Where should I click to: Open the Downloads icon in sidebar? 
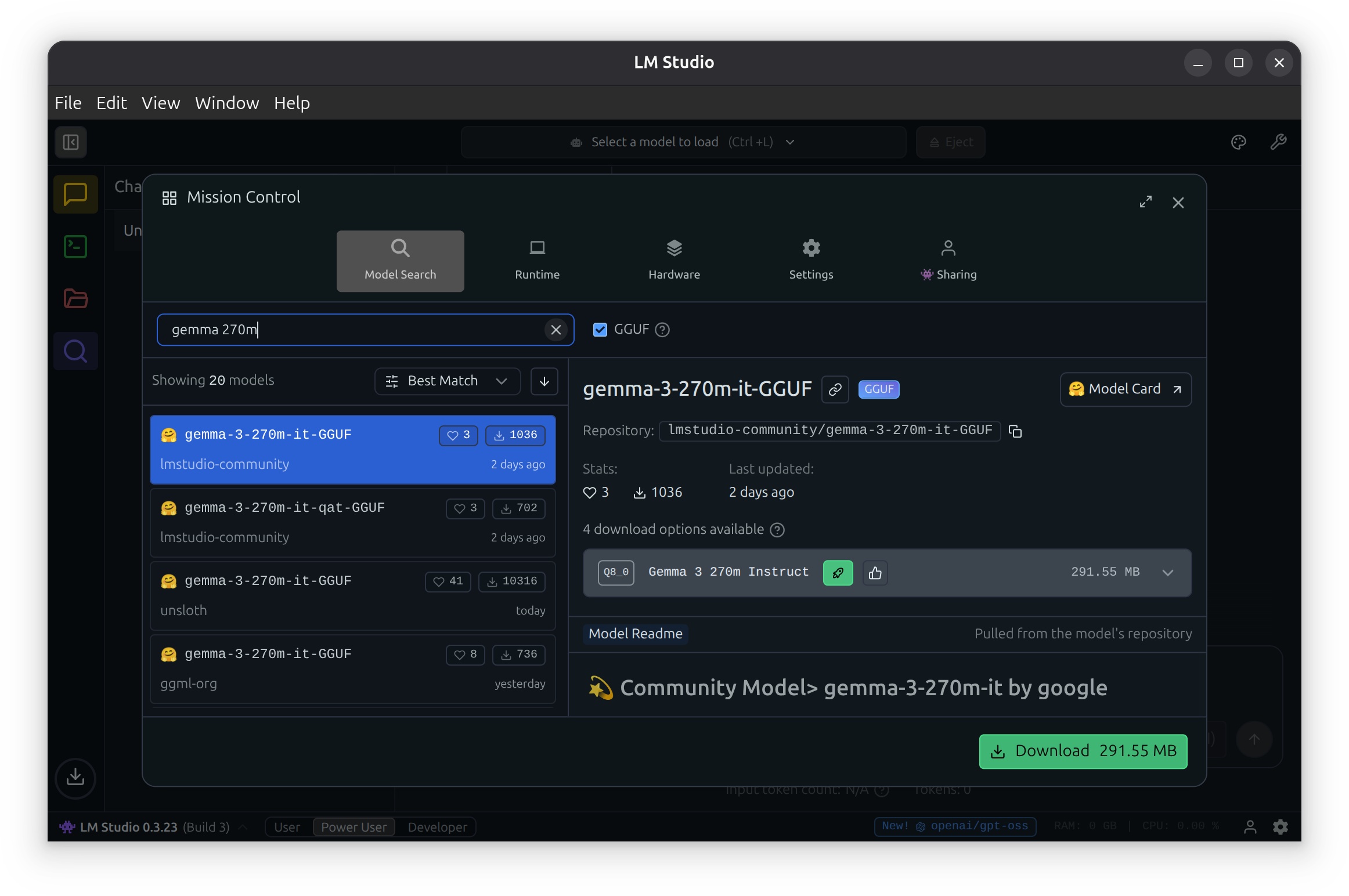[x=75, y=777]
